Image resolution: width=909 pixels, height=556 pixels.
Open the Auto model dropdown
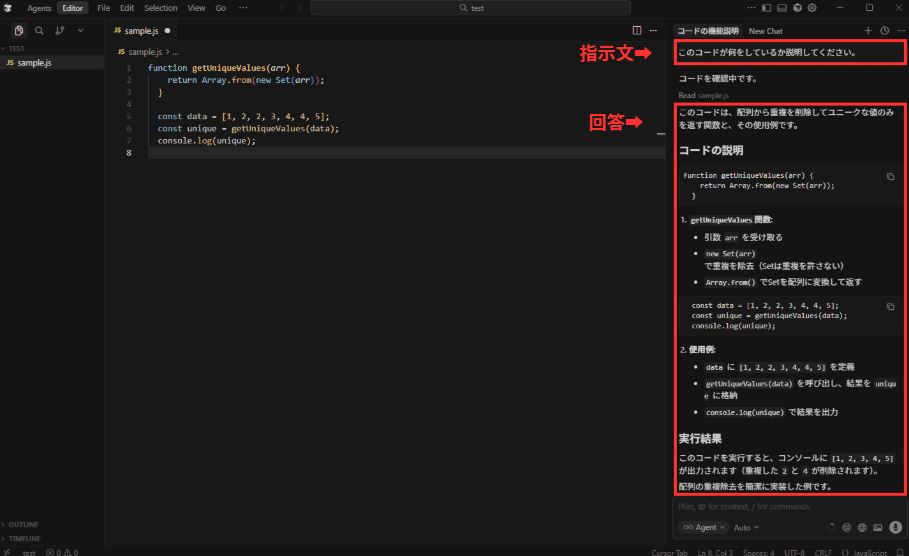click(746, 528)
